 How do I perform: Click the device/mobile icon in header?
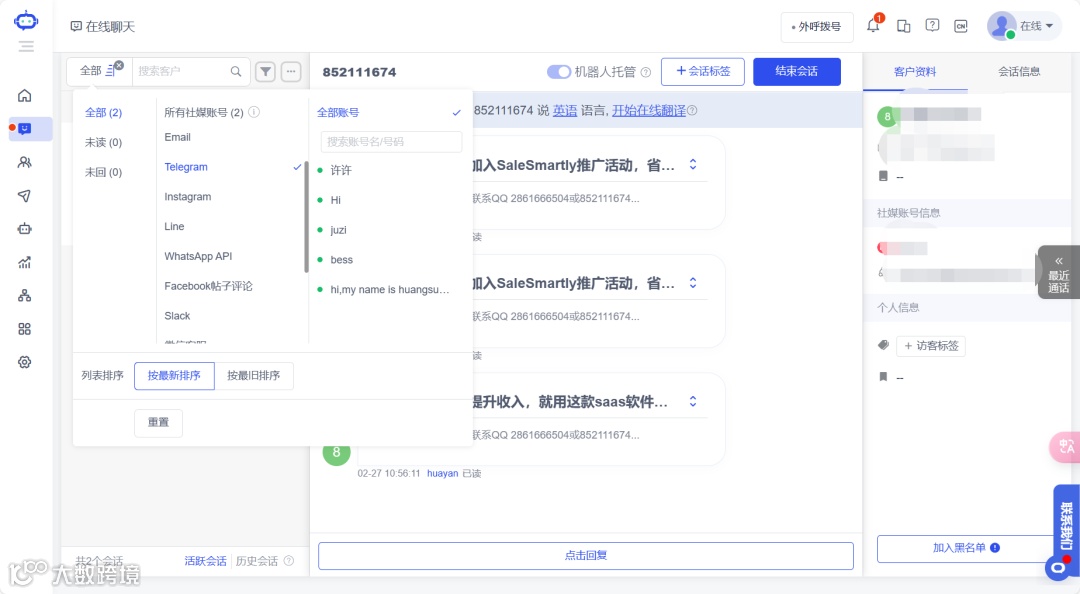[903, 26]
